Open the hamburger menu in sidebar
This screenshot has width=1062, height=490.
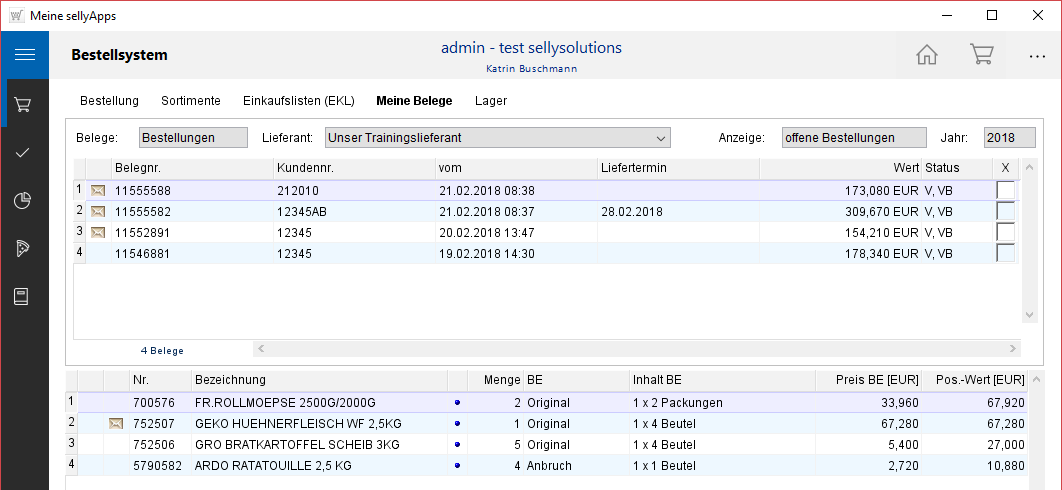click(x=24, y=55)
